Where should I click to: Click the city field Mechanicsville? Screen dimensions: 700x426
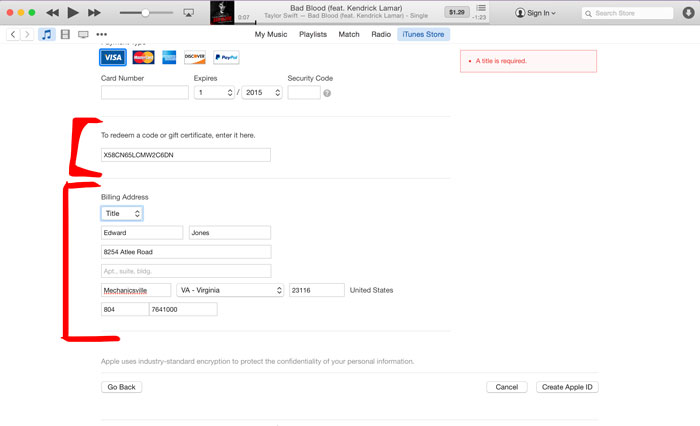[x=136, y=290]
